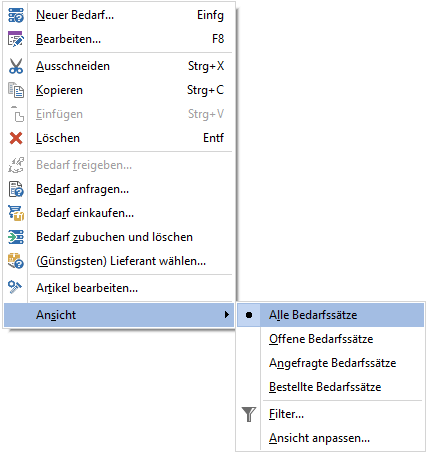Switch view to Angefragte Bedarfssätze
The height and width of the screenshot is (452, 426).
(330, 363)
